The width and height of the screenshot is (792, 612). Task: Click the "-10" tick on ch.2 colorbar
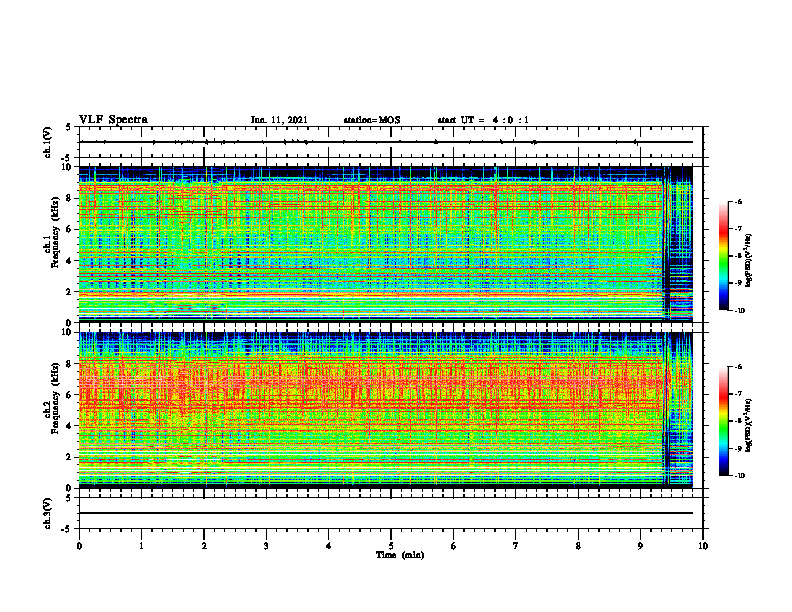coord(739,476)
